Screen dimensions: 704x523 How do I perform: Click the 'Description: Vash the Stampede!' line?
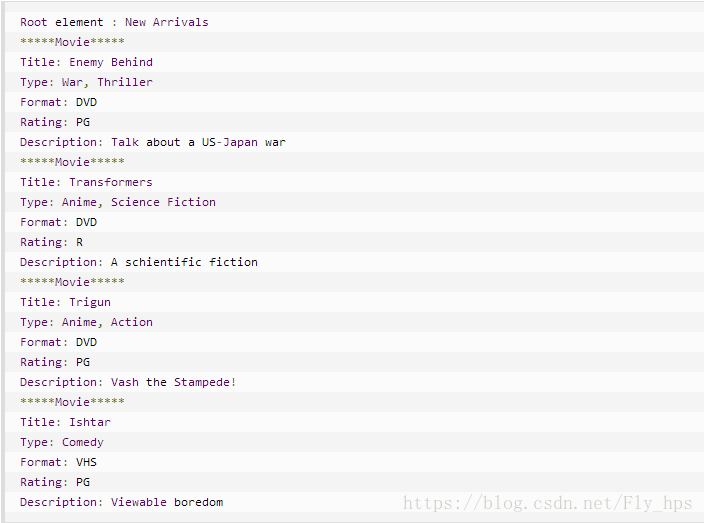point(128,382)
